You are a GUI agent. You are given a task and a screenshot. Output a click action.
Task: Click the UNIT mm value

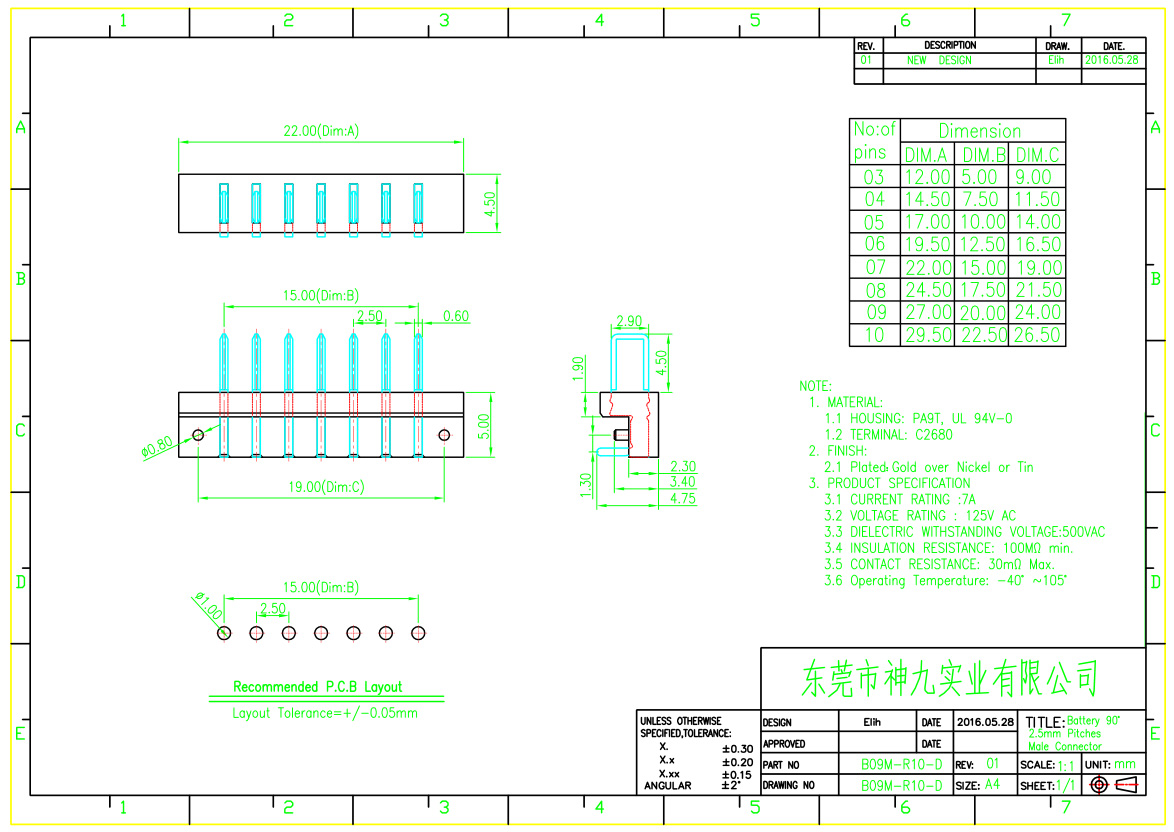point(1125,765)
